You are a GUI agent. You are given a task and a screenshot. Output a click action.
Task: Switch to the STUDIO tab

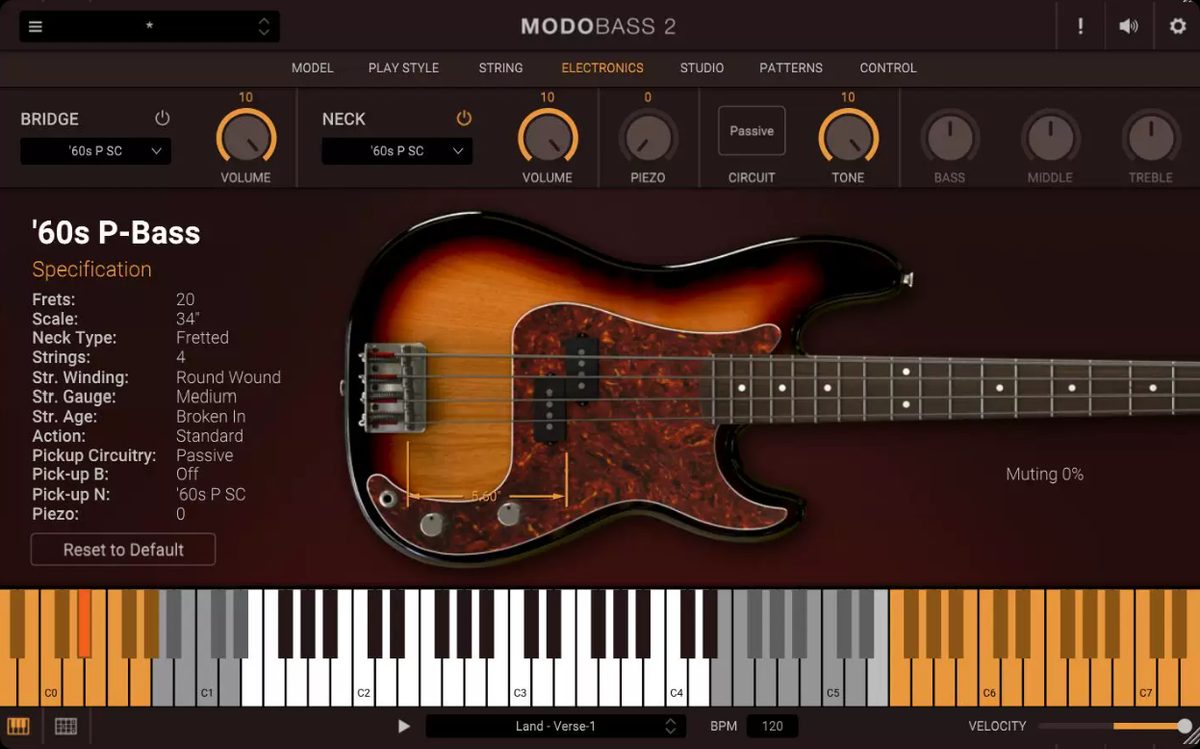(702, 68)
